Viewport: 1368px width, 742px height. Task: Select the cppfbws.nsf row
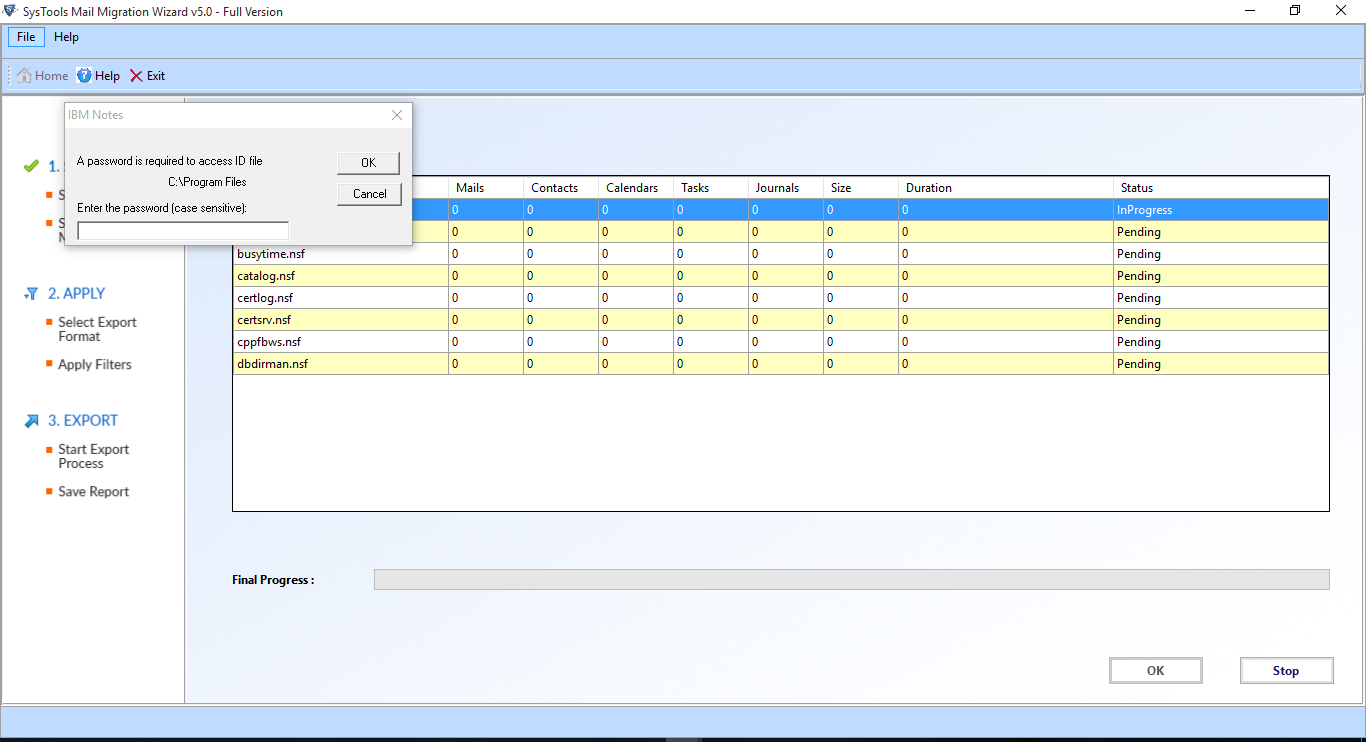pyautogui.click(x=781, y=342)
